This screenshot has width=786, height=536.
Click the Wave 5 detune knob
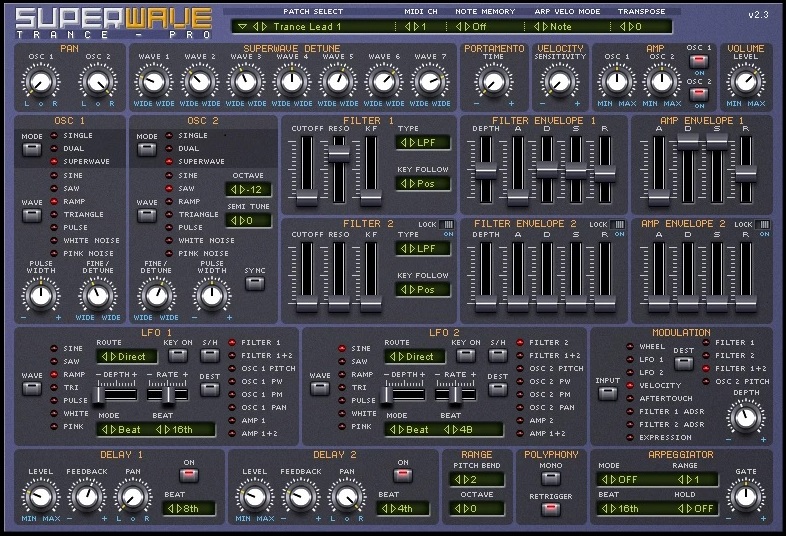[x=338, y=82]
